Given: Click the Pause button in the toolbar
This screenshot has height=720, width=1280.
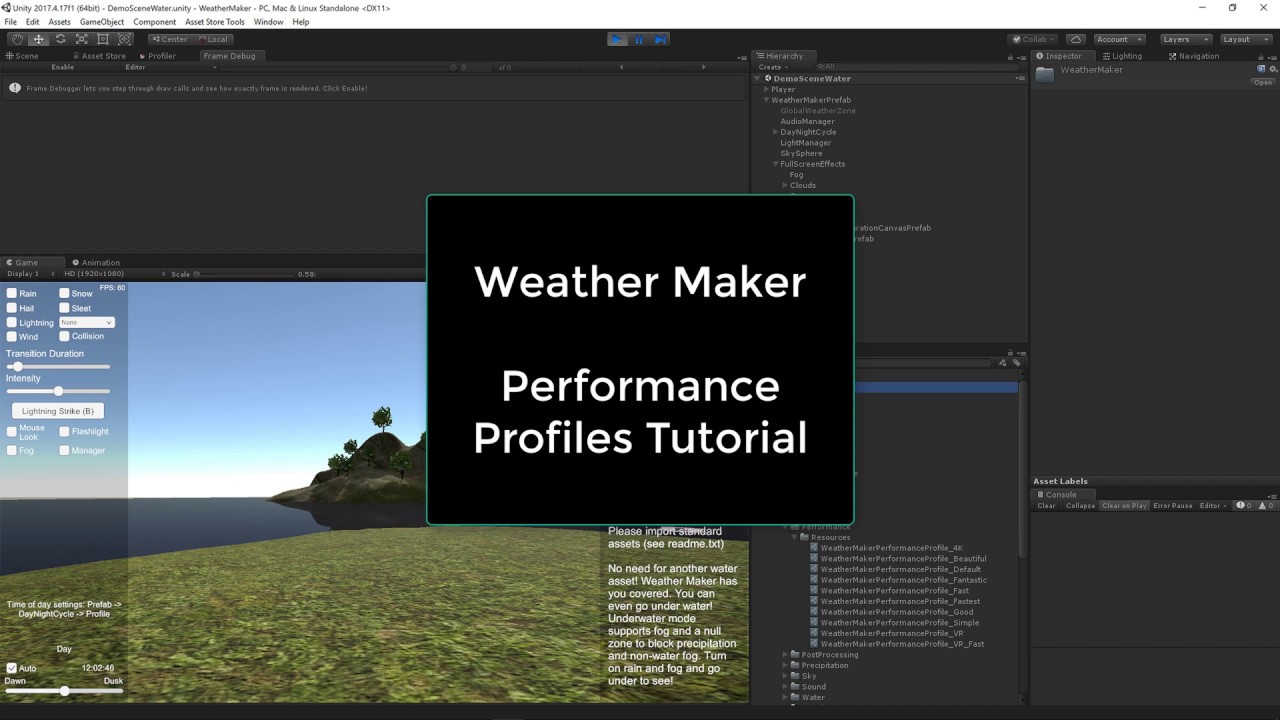Looking at the screenshot, I should point(639,39).
